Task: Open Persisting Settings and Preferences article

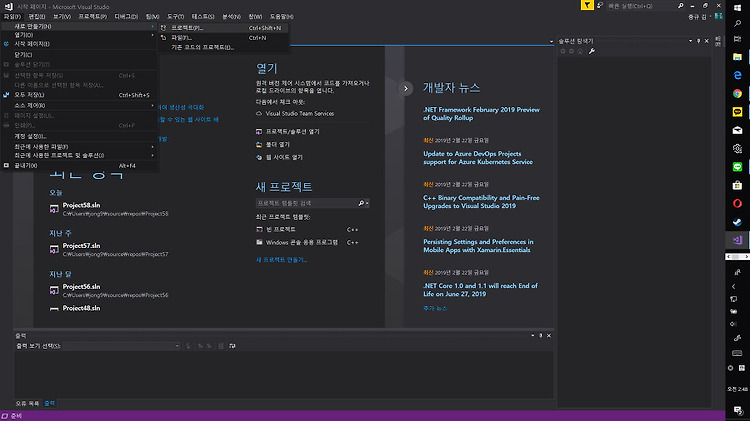Action: 478,246
